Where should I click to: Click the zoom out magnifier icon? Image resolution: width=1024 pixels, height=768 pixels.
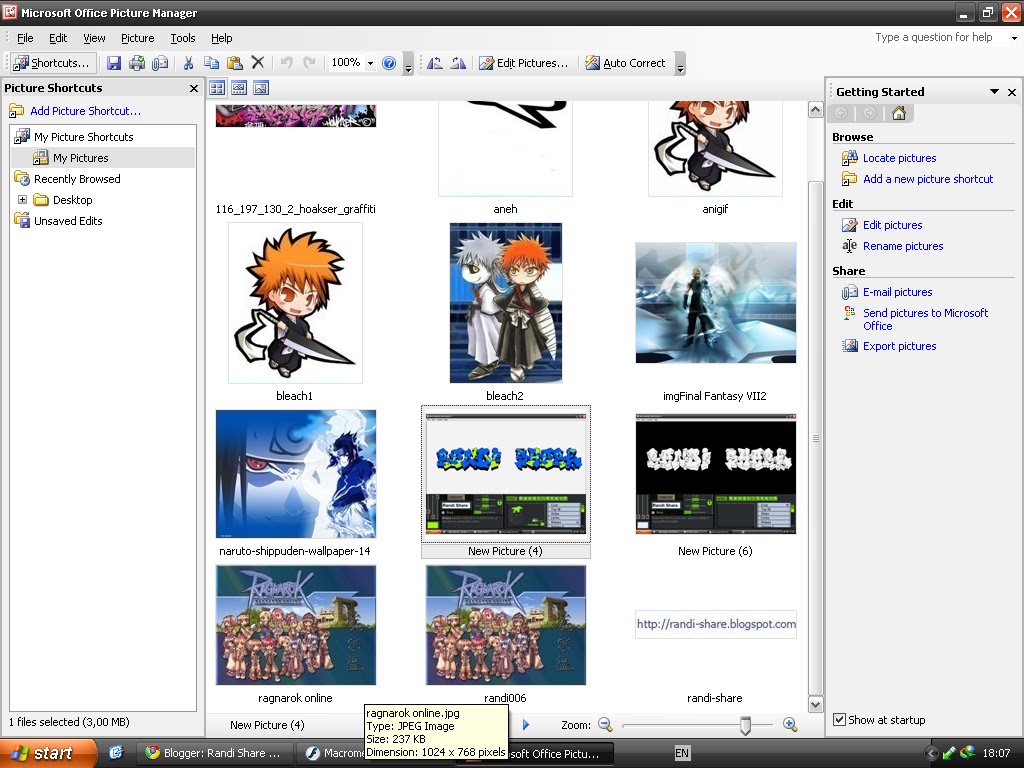tap(605, 724)
